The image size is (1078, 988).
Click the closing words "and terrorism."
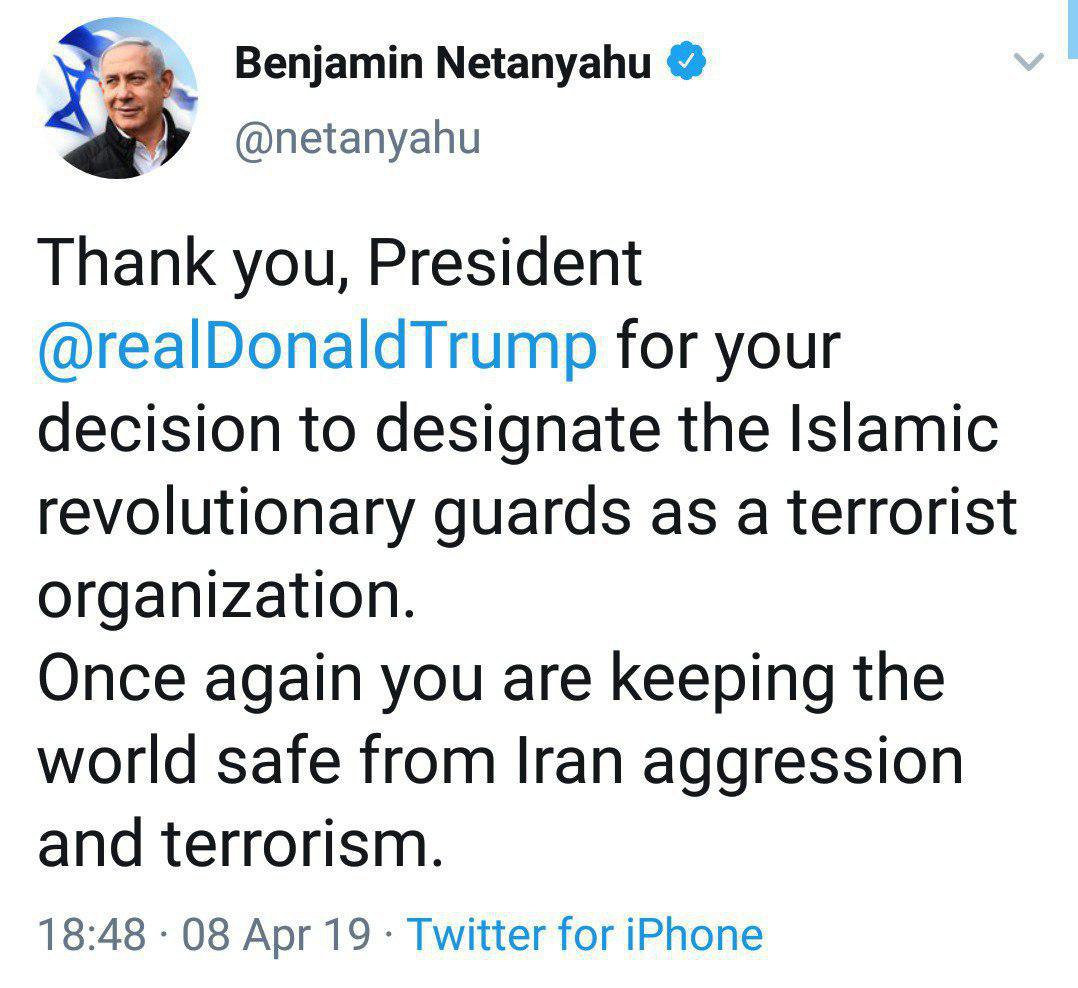239,845
